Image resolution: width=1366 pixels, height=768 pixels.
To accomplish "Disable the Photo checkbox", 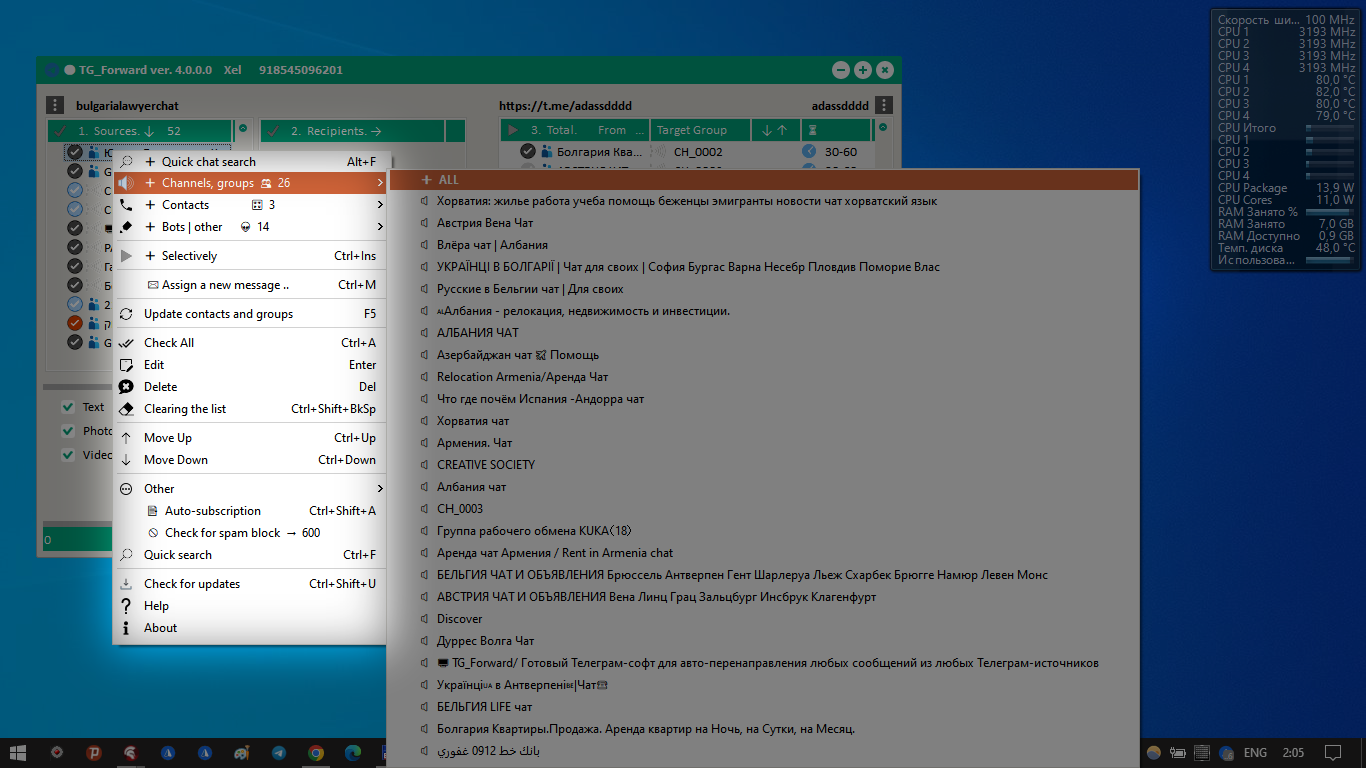I will coord(66,431).
